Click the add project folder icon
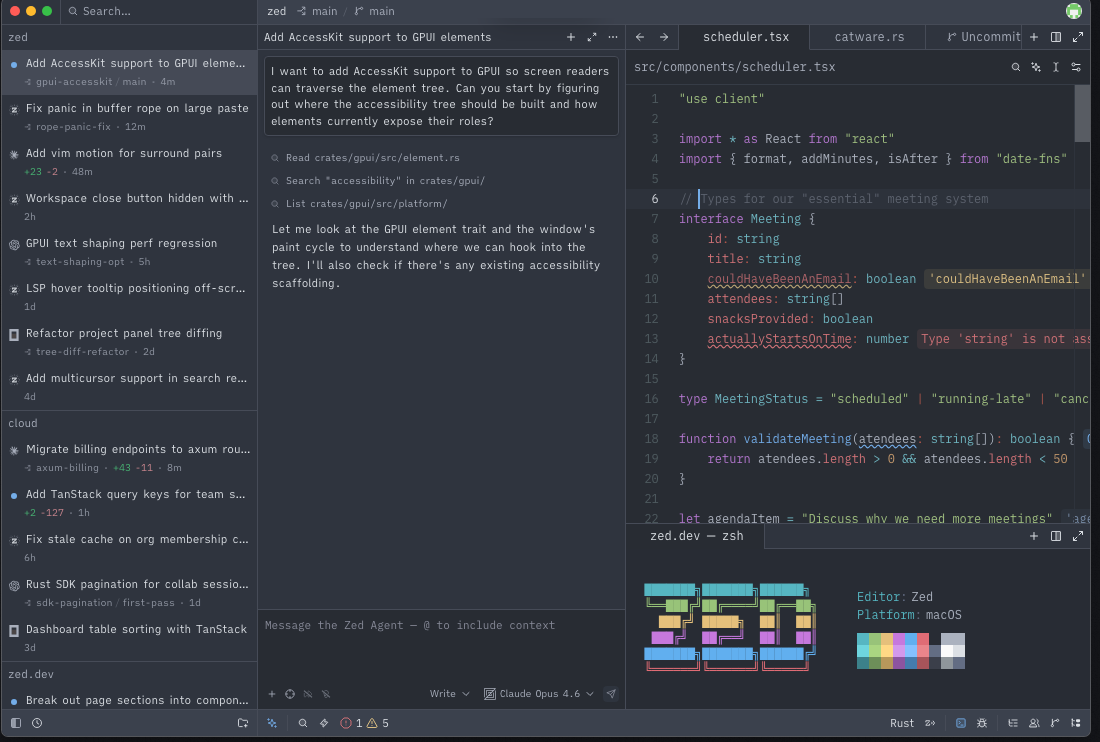 (243, 723)
